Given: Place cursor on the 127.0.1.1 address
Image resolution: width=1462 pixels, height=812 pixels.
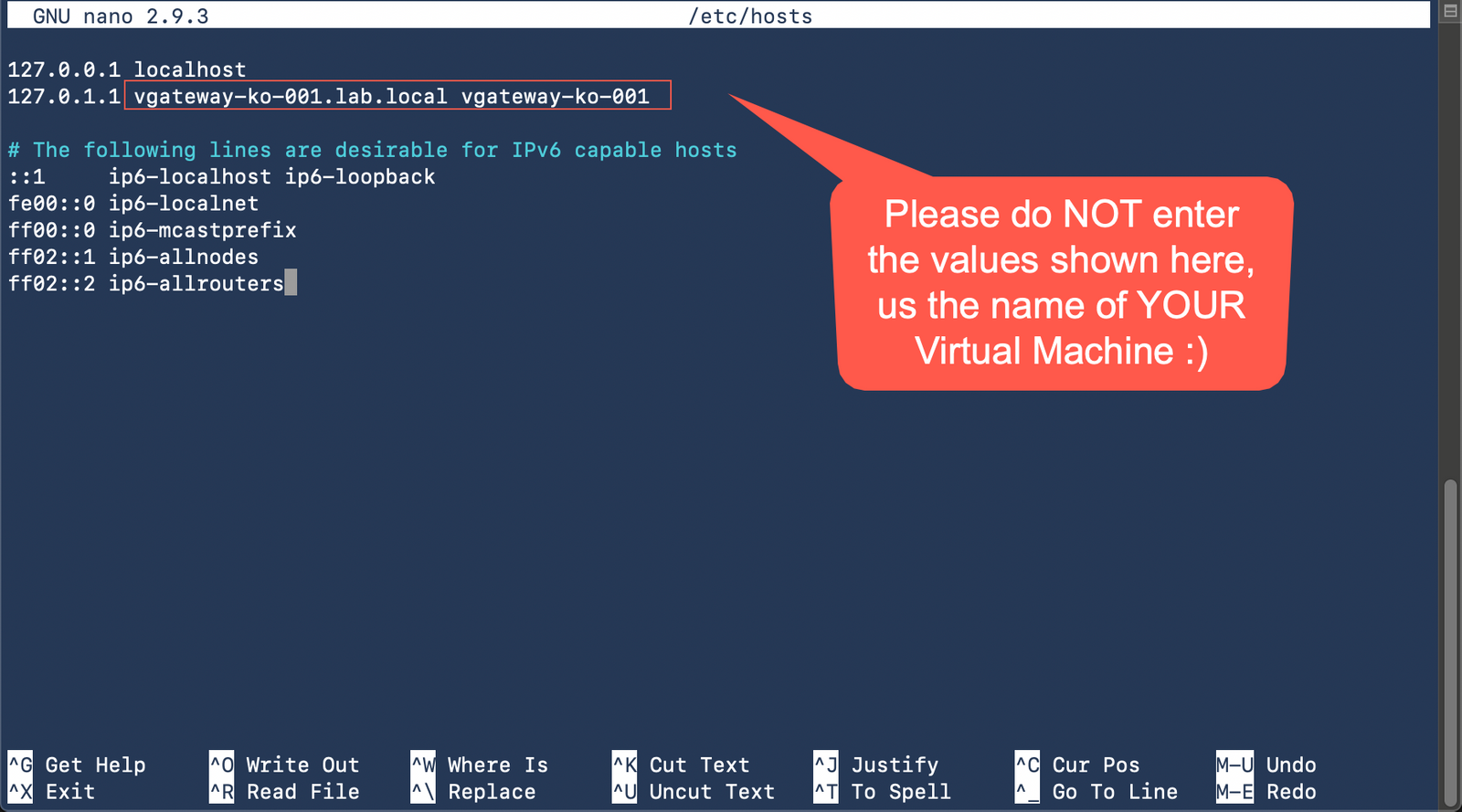Looking at the screenshot, I should [x=64, y=96].
